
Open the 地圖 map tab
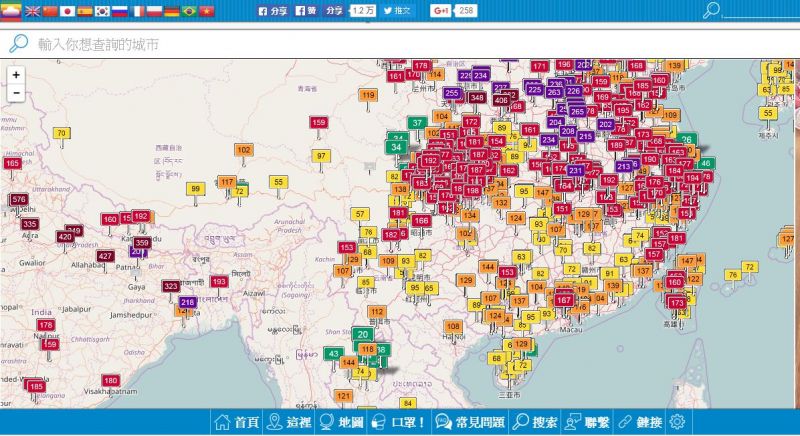(x=341, y=422)
